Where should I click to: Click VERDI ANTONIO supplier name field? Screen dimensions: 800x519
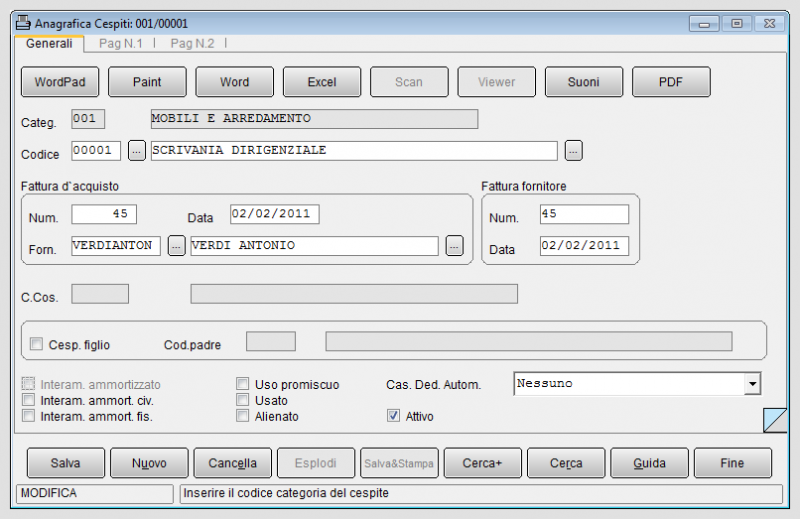click(314, 245)
